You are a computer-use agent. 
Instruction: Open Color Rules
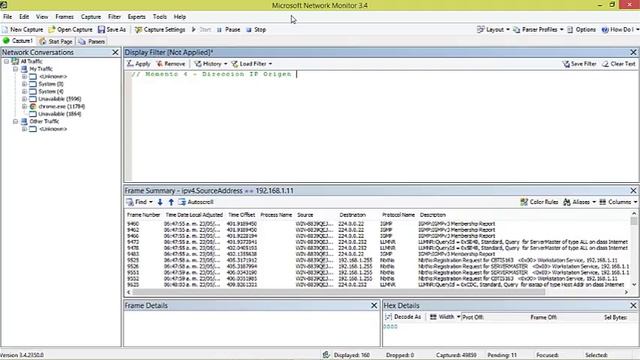tap(539, 202)
